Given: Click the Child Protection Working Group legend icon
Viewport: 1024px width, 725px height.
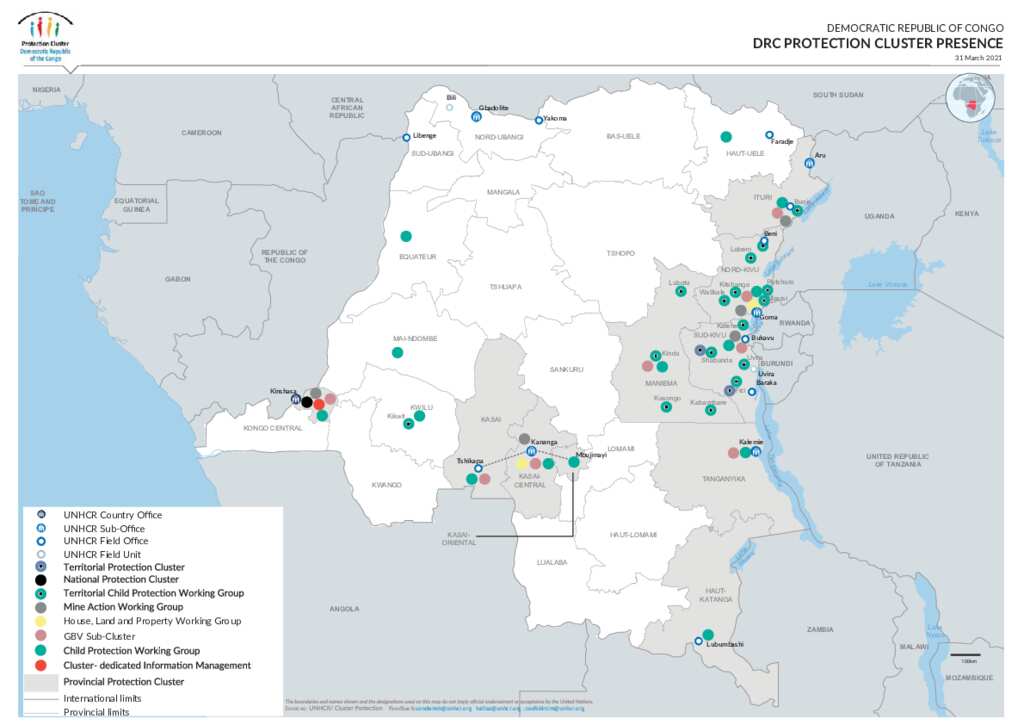Looking at the screenshot, I should (x=38, y=650).
